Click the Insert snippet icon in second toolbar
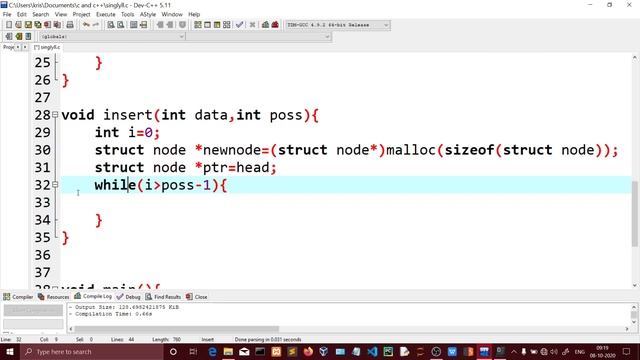640x360 pixels. pos(9,36)
